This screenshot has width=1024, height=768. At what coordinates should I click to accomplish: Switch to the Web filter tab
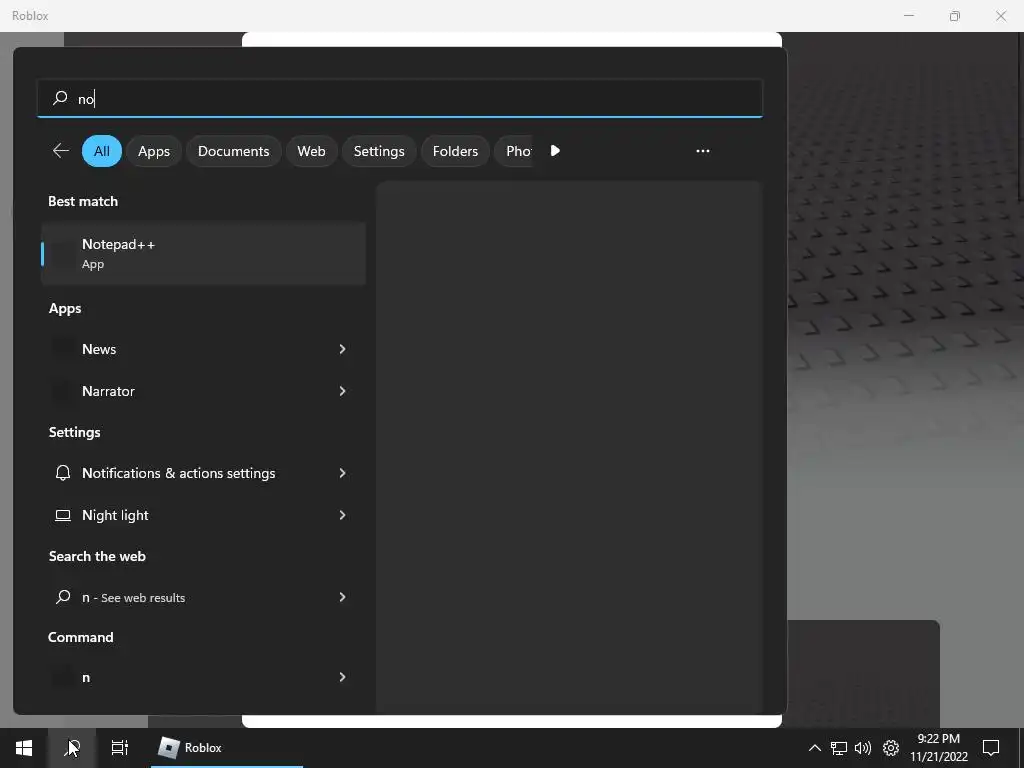312,151
